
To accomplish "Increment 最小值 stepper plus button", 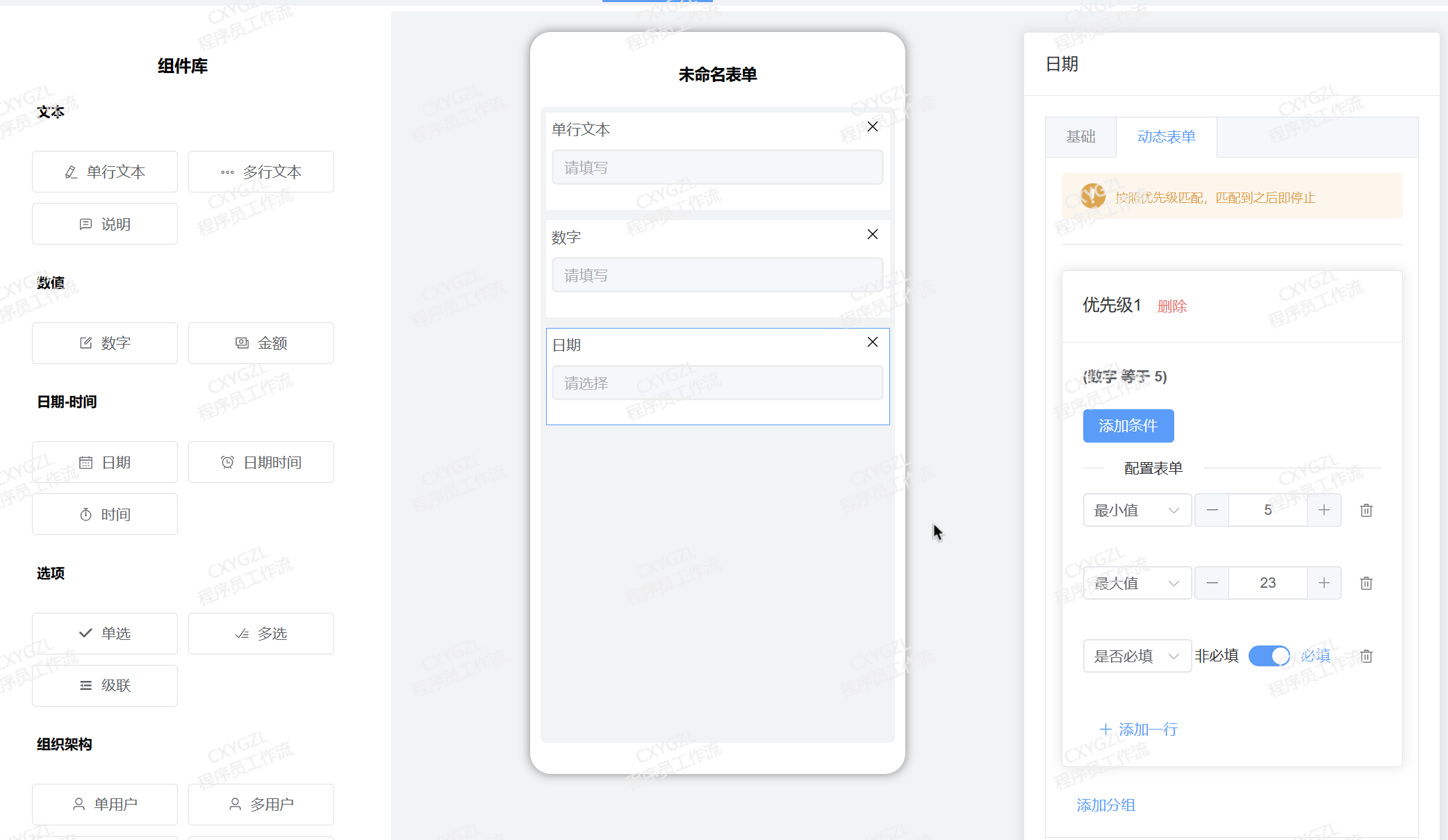I will (x=1324, y=510).
